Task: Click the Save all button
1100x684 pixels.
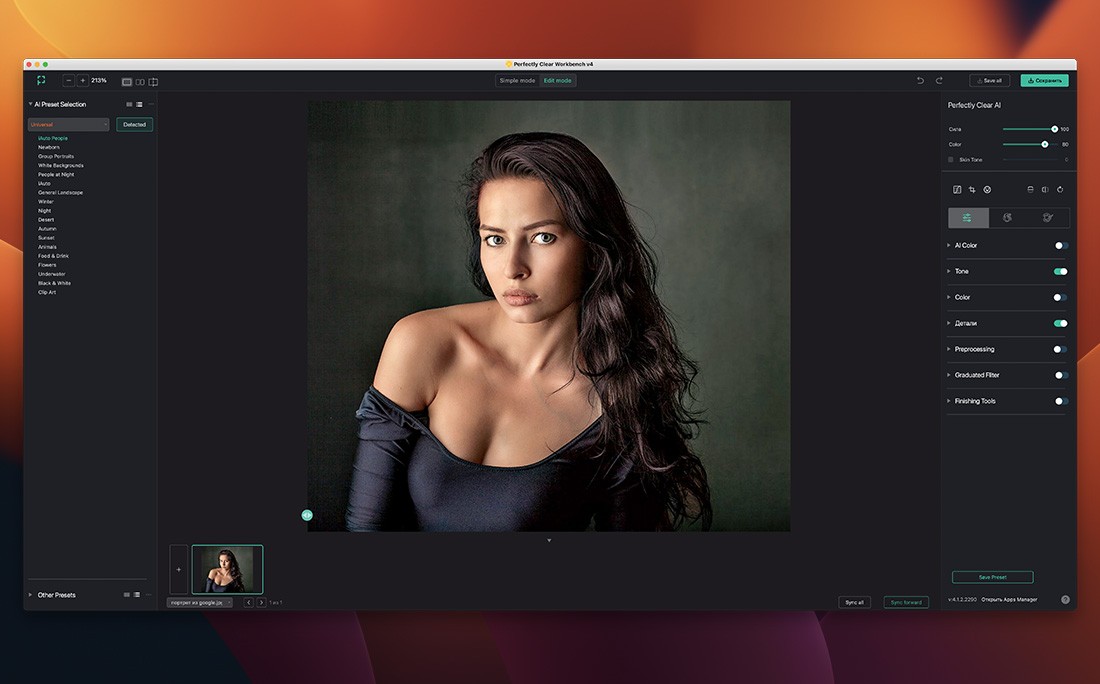Action: click(x=989, y=80)
